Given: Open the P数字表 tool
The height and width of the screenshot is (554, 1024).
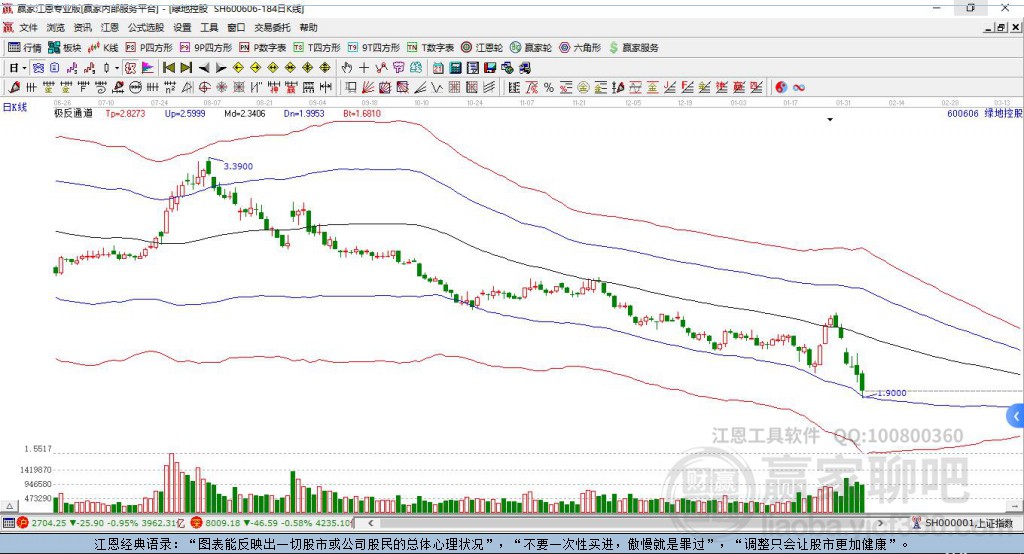Looking at the screenshot, I should pyautogui.click(x=263, y=48).
